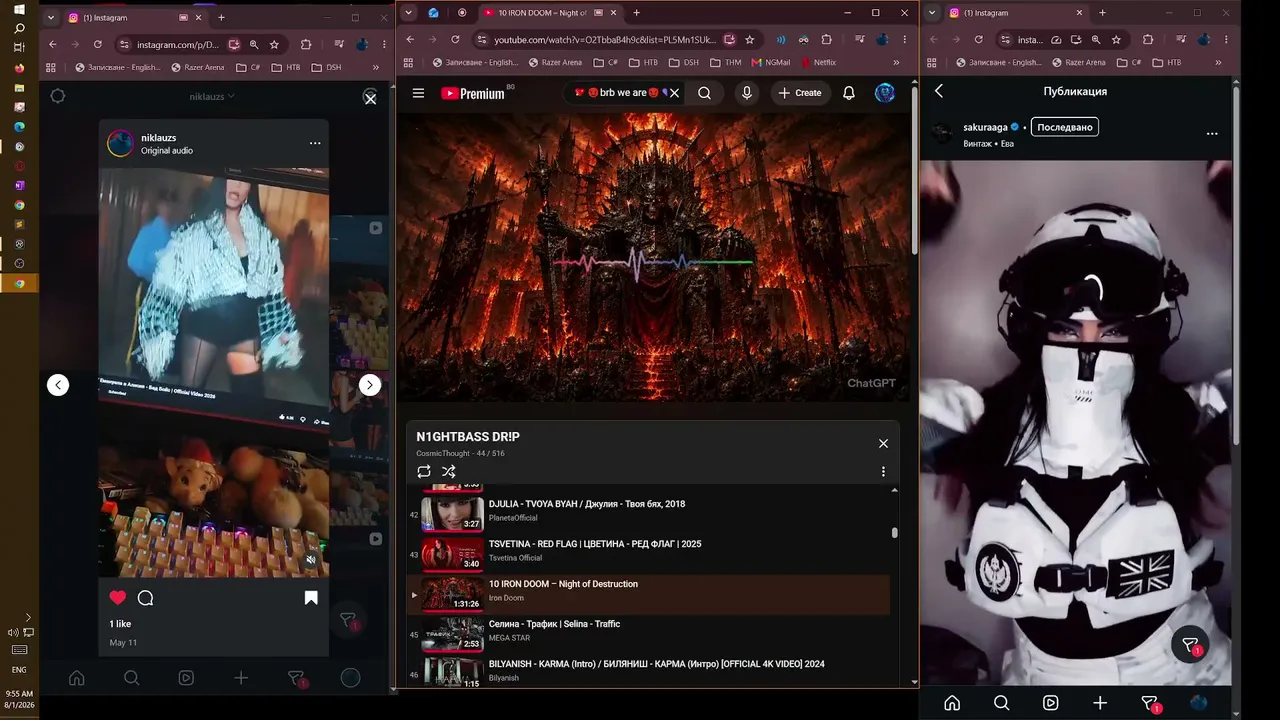Run the YouTube search with the magnifier button

[x=705, y=93]
